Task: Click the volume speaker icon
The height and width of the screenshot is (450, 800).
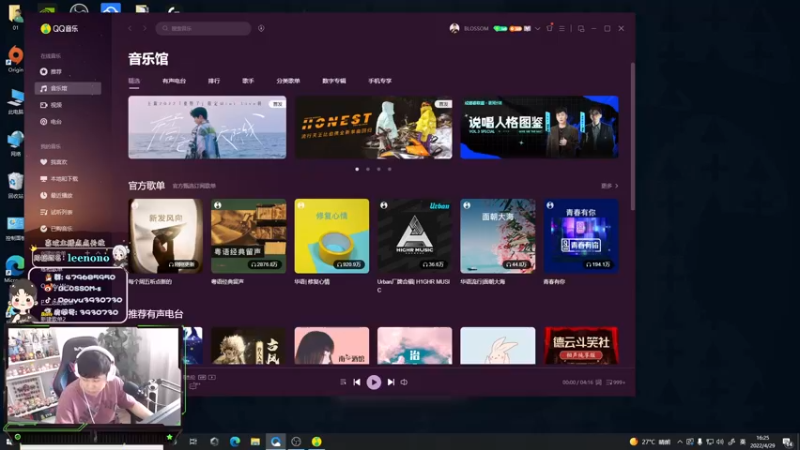Action: [x=404, y=382]
